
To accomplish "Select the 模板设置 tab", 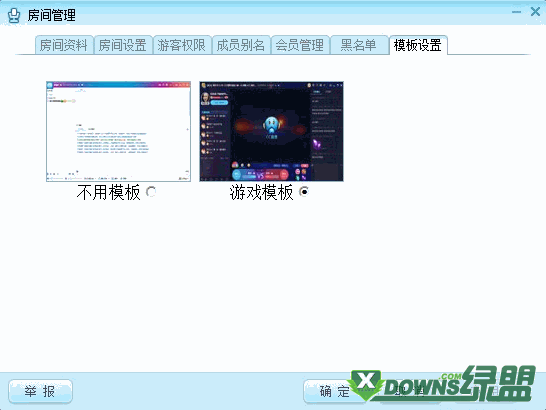I will 418,45.
